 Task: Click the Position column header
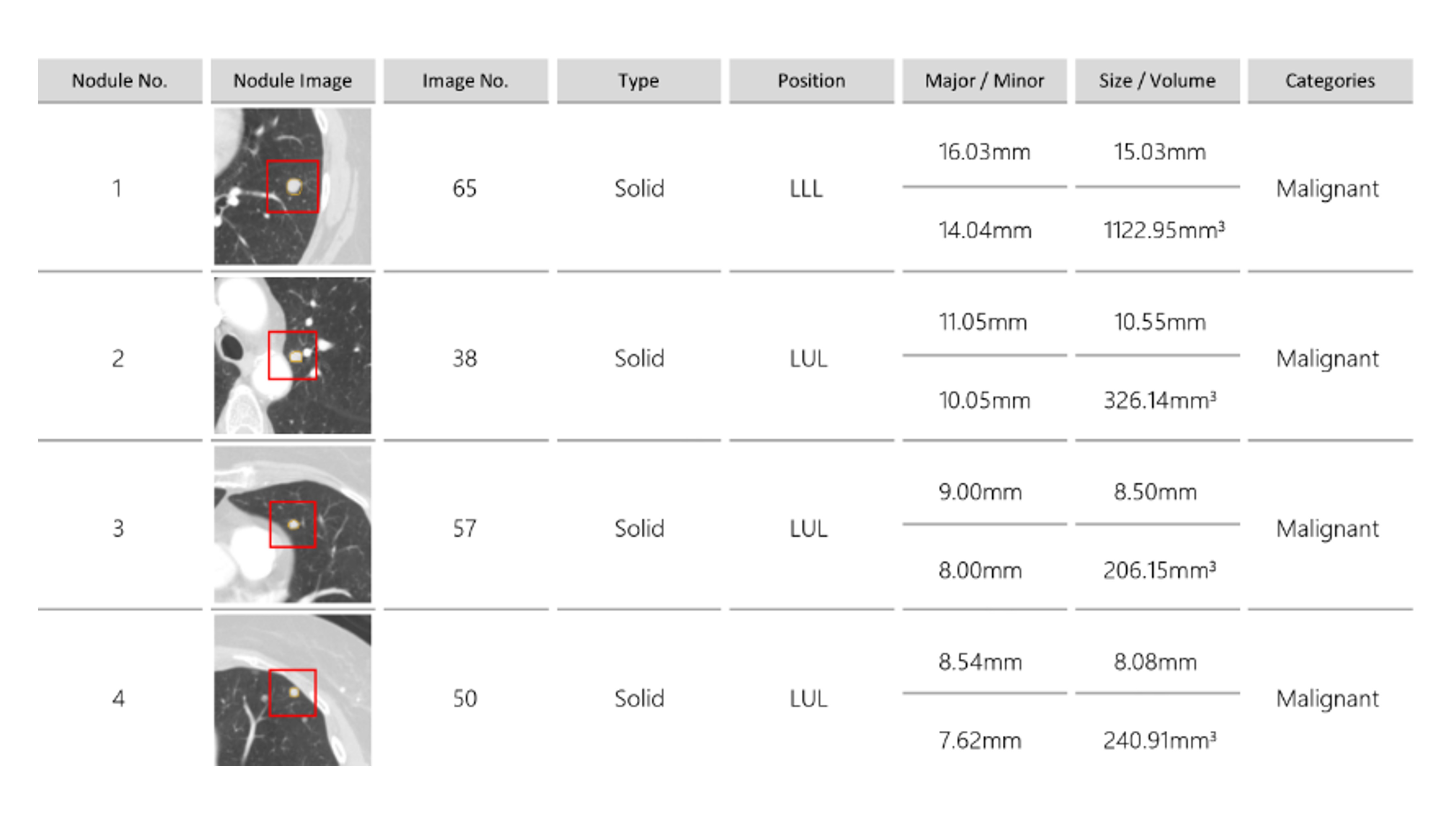(x=812, y=81)
